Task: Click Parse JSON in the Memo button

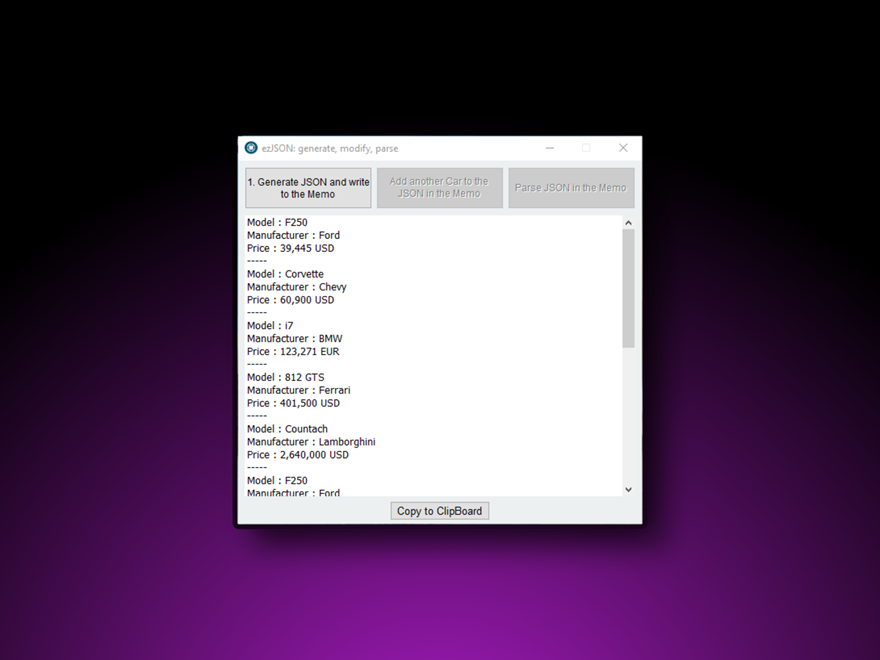Action: (x=570, y=188)
